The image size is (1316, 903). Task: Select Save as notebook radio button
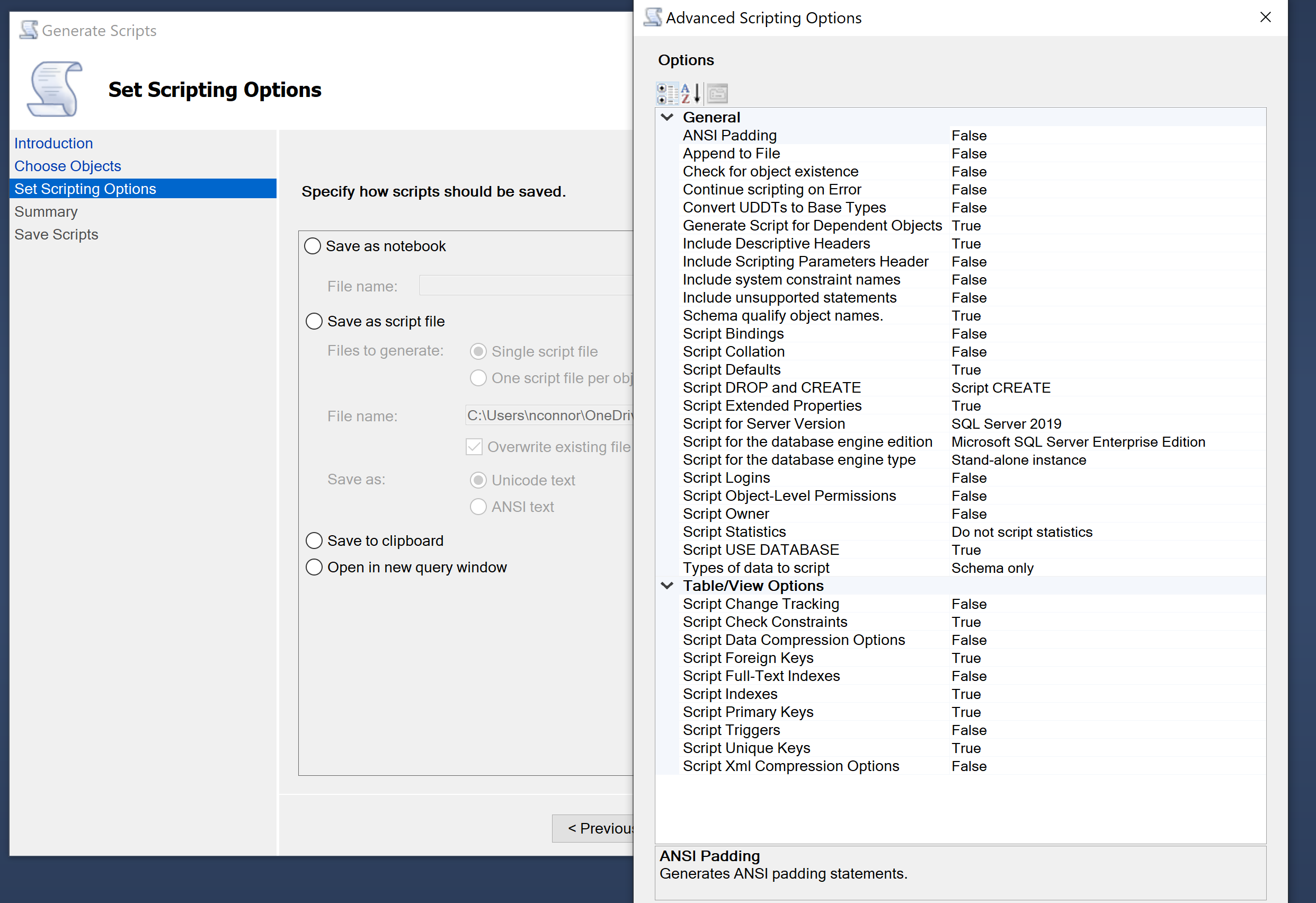[x=313, y=246]
